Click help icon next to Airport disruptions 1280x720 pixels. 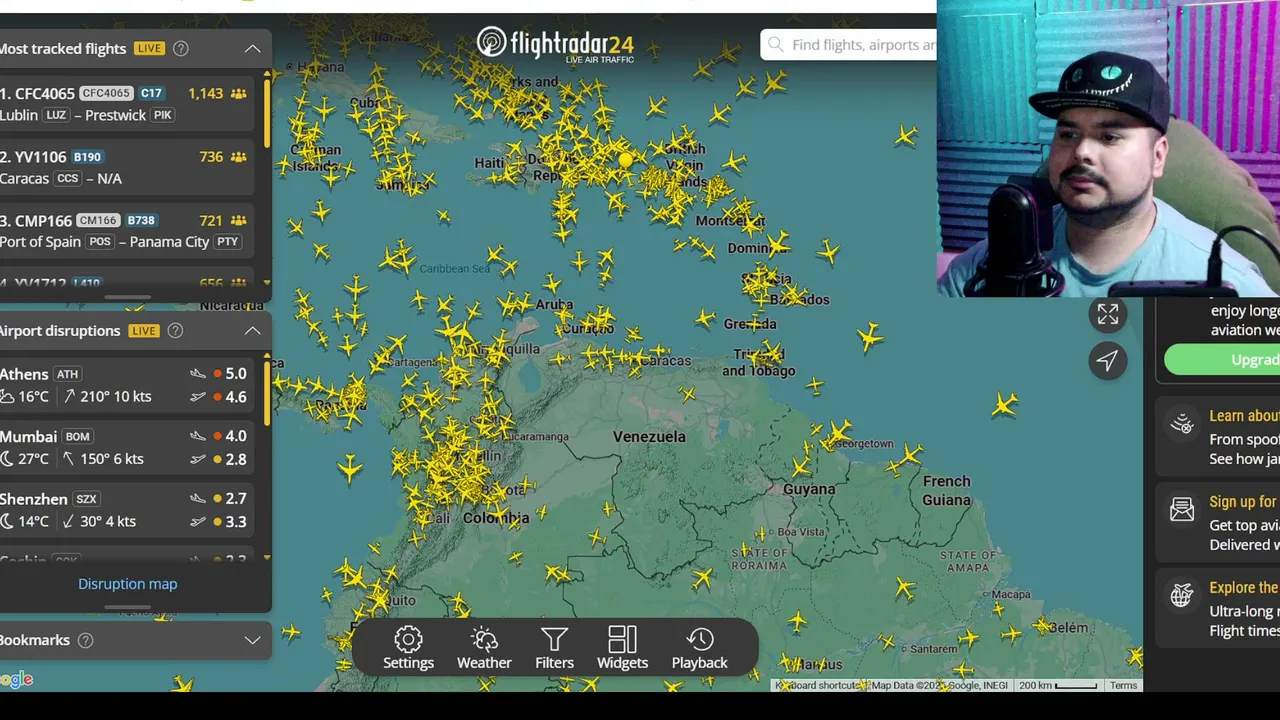point(175,330)
